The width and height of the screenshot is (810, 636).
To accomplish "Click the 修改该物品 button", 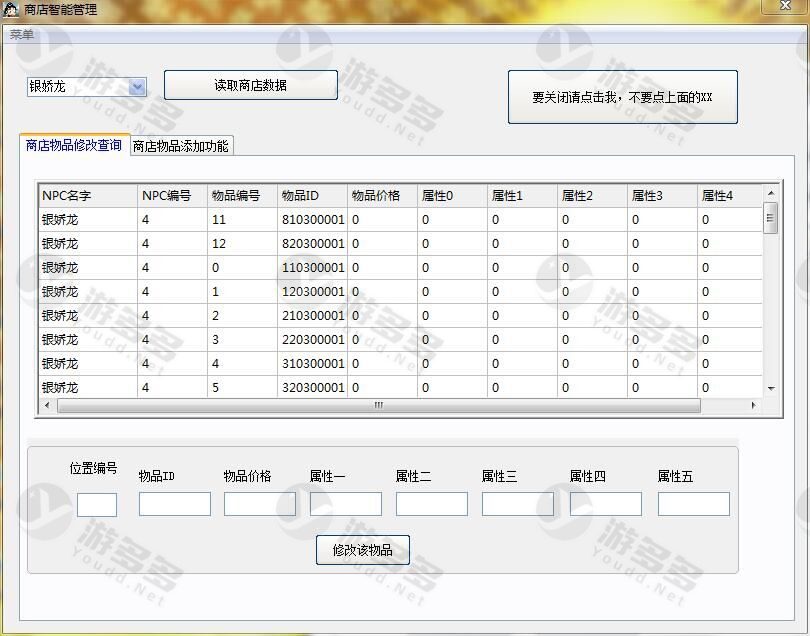I will [363, 550].
